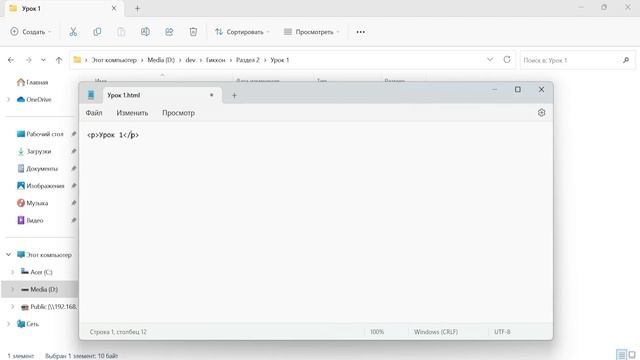Click the Copy icon in Explorer toolbar
Screen dimensions: 640x360
tap(97, 32)
